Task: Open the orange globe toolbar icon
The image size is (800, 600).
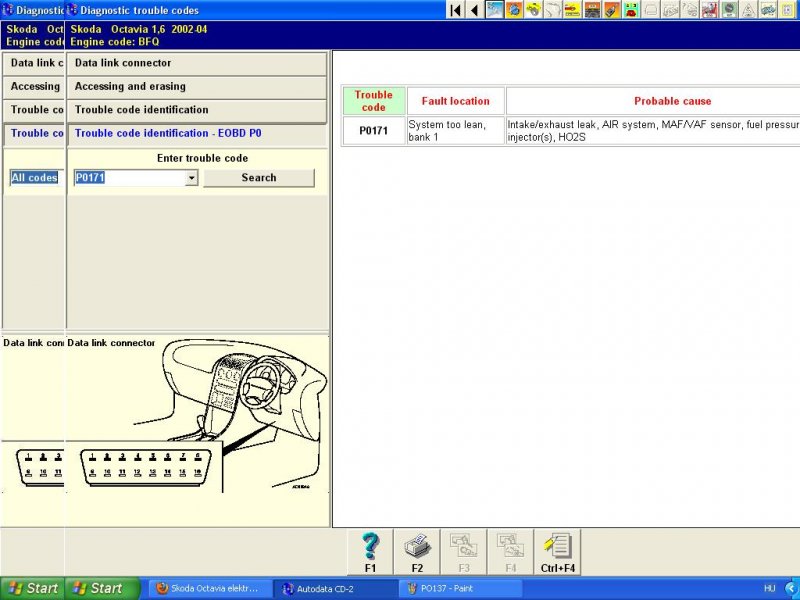Action: pos(514,10)
